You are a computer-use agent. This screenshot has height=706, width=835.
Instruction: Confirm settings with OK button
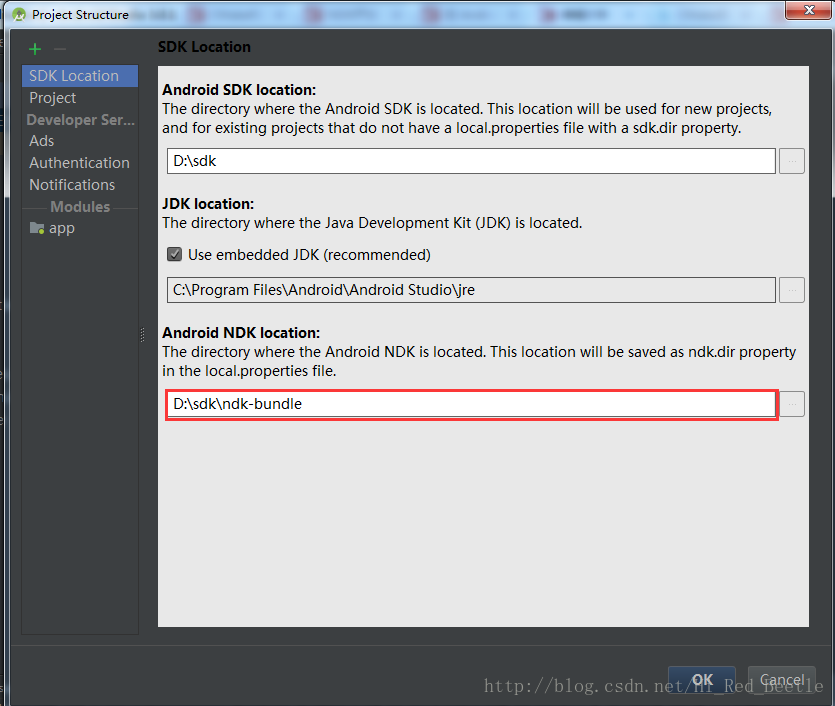pyautogui.click(x=702, y=680)
